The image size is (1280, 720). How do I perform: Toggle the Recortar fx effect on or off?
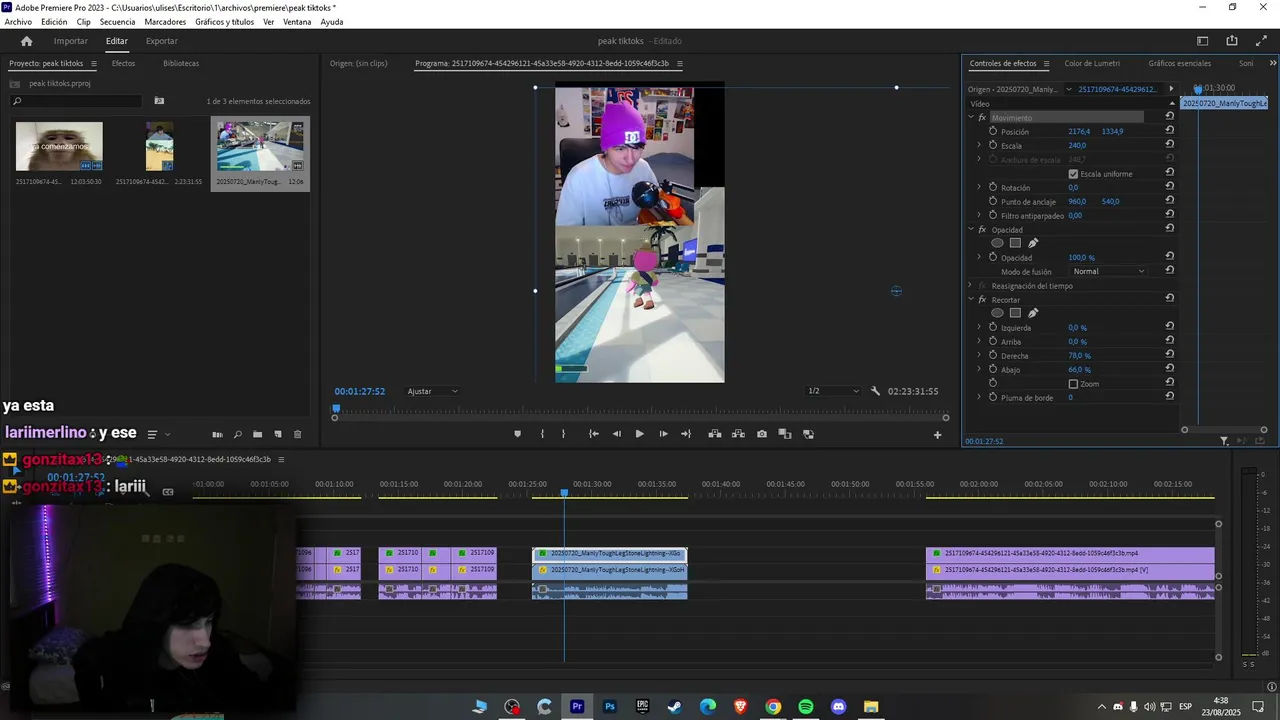click(x=982, y=299)
